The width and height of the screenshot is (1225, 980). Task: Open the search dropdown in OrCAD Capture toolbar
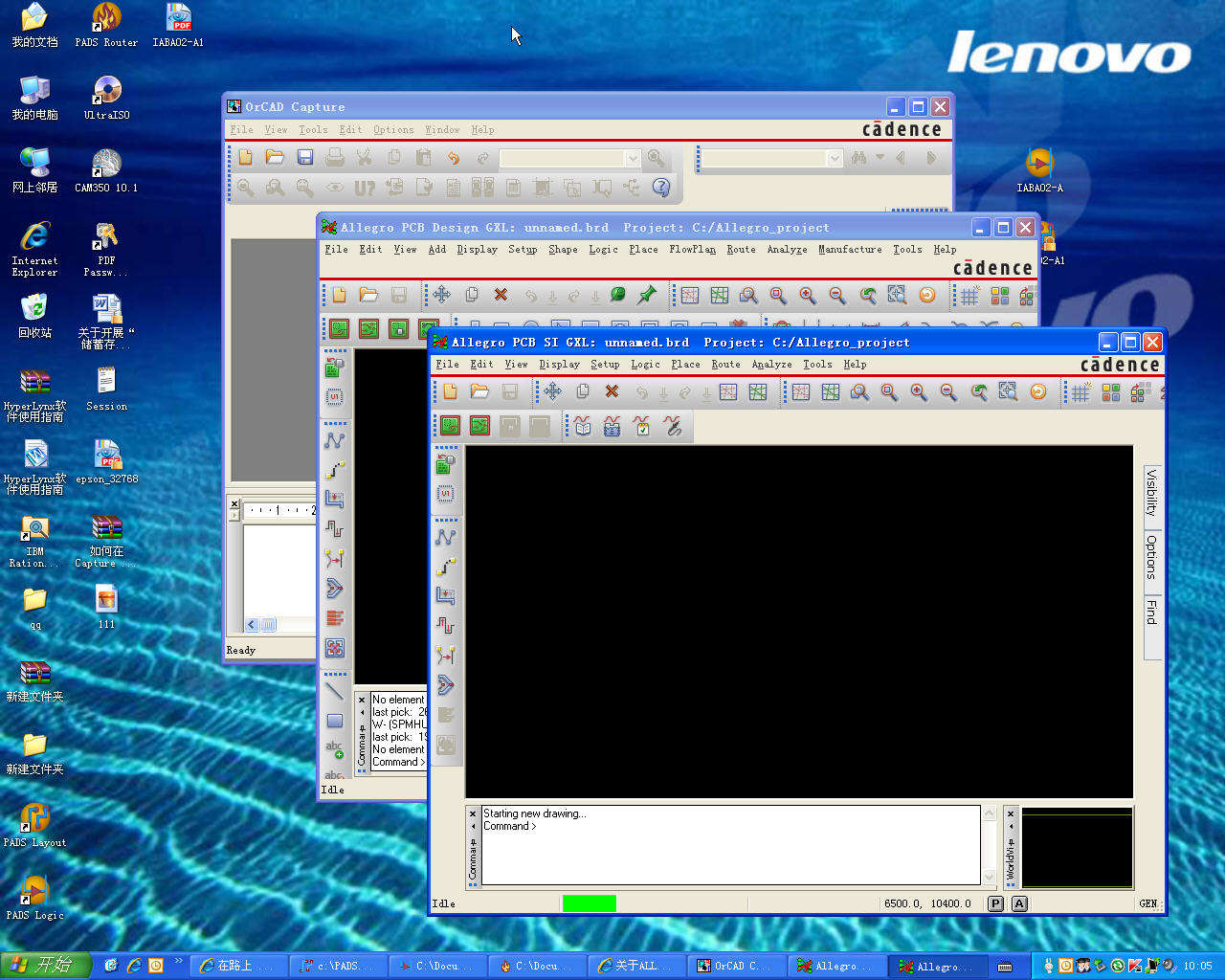coord(835,158)
